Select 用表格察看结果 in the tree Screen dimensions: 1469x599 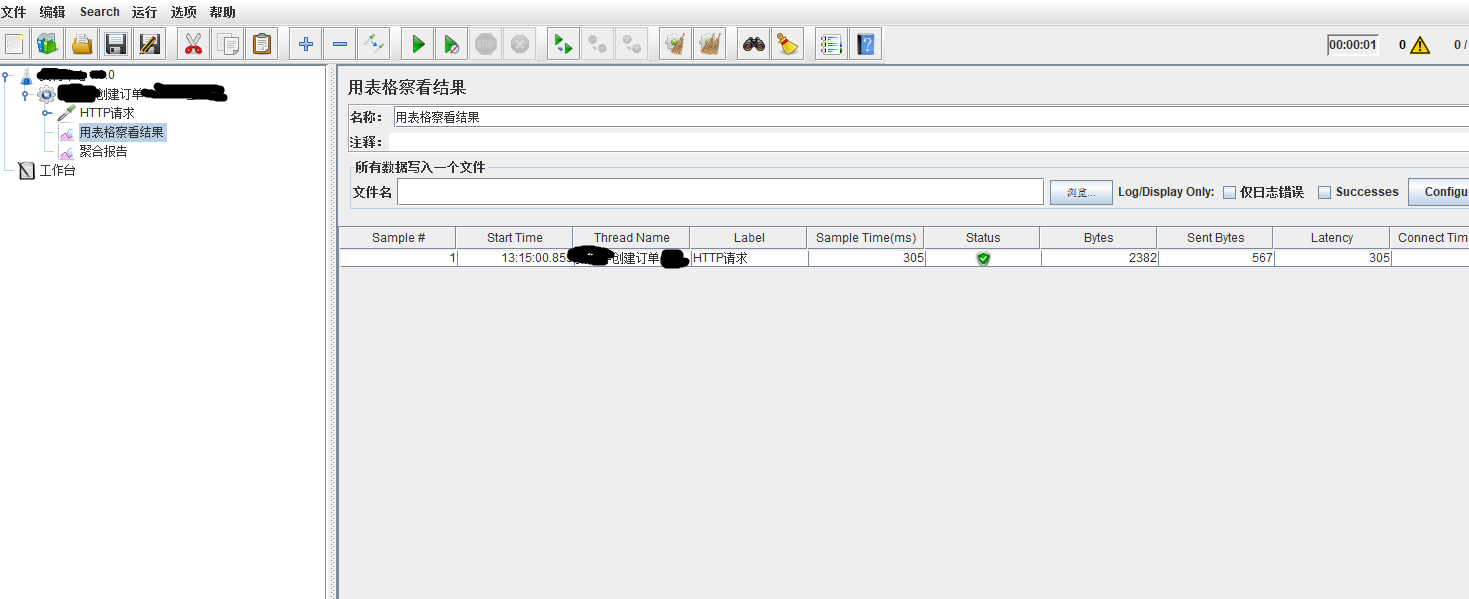122,132
